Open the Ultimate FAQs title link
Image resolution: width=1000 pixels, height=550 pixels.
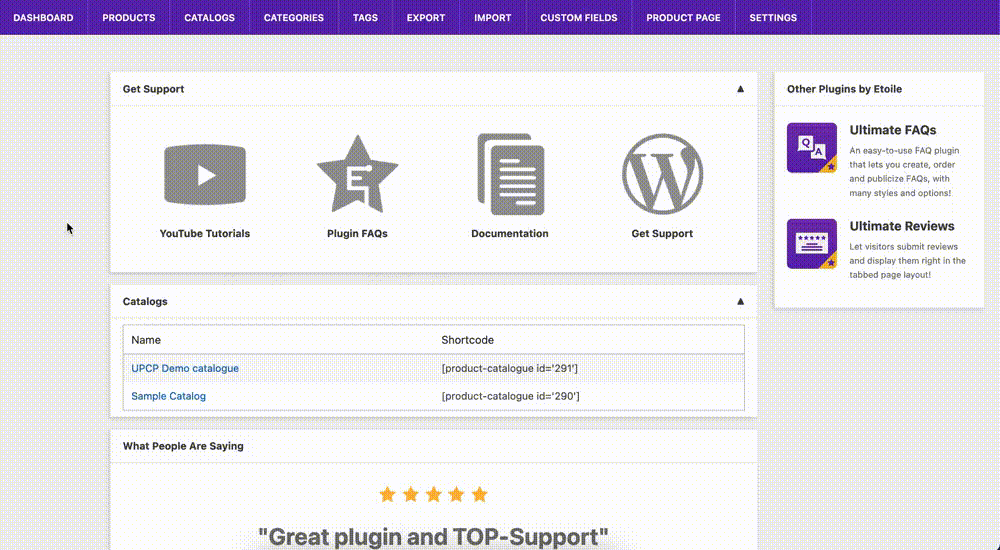tap(893, 130)
